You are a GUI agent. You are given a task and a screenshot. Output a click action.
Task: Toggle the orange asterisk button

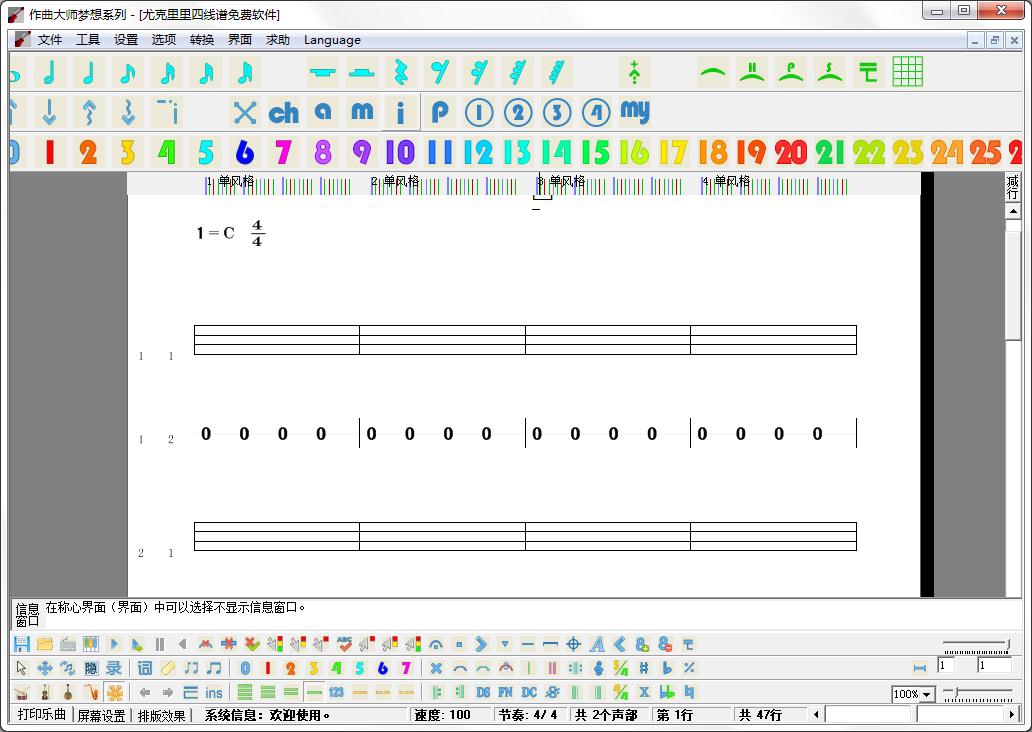point(115,692)
